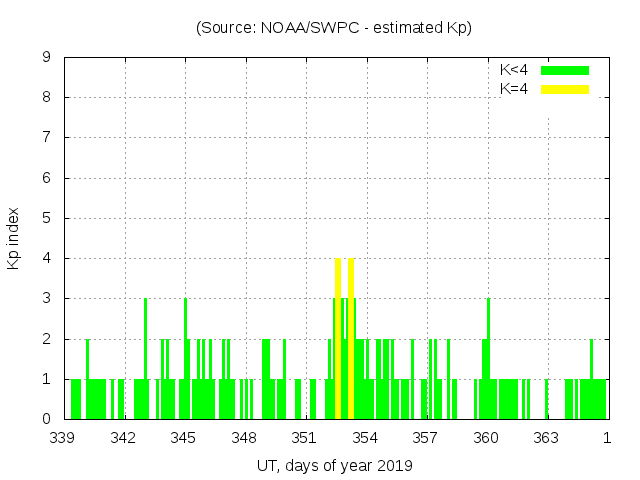This screenshot has width=640, height=480.
Task: Click the yellow K=4 legend swatch
Action: [x=565, y=89]
